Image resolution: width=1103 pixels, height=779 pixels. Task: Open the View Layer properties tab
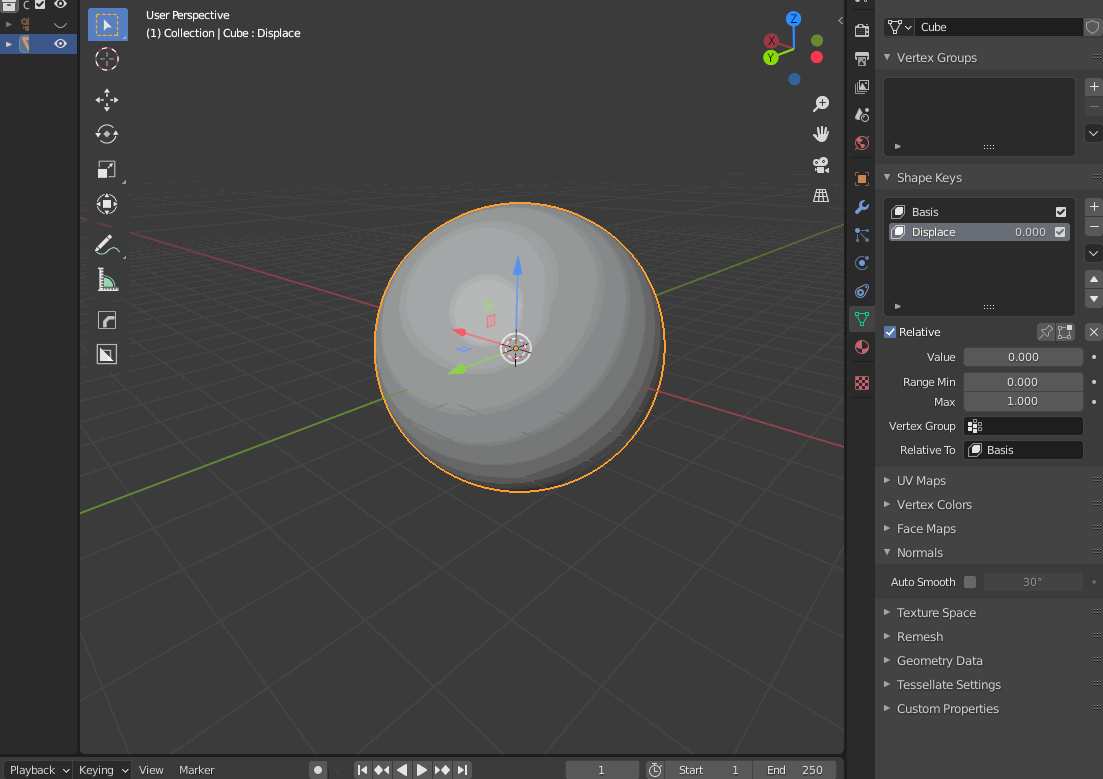pyautogui.click(x=862, y=87)
